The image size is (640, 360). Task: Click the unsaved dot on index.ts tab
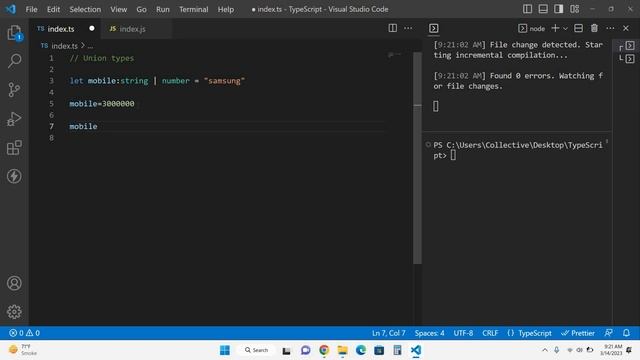92,28
